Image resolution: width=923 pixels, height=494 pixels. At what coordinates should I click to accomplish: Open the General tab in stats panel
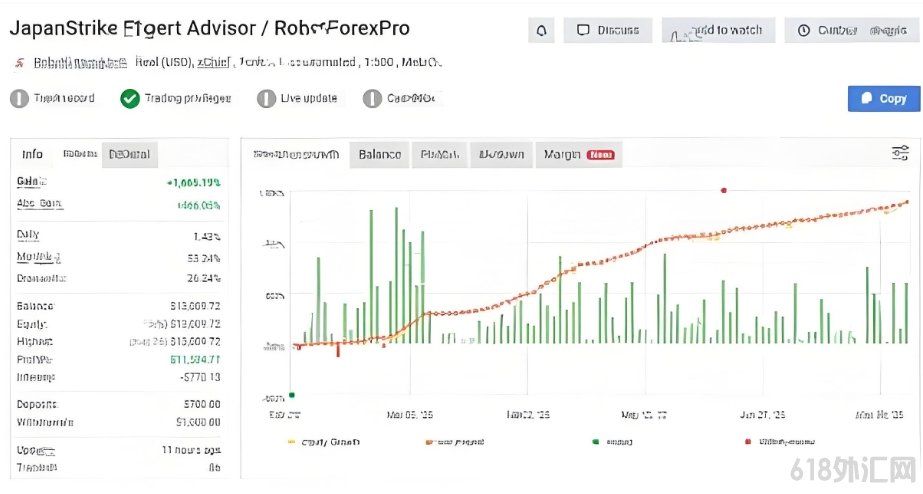(x=130, y=154)
